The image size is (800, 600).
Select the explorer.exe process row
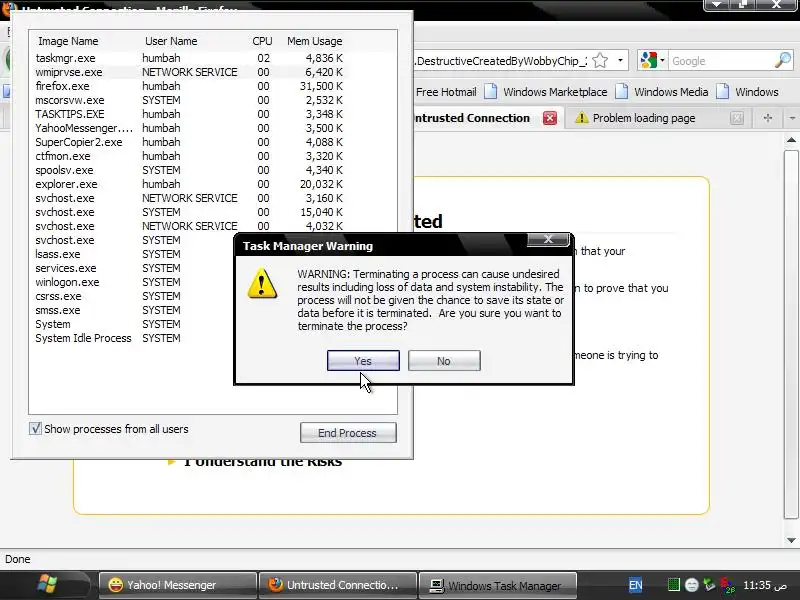189,184
